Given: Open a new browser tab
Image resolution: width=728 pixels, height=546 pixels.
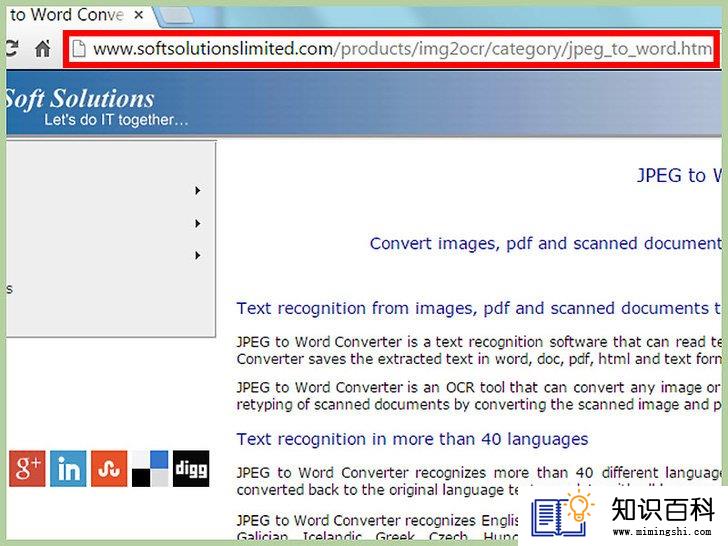Looking at the screenshot, I should (176, 16).
